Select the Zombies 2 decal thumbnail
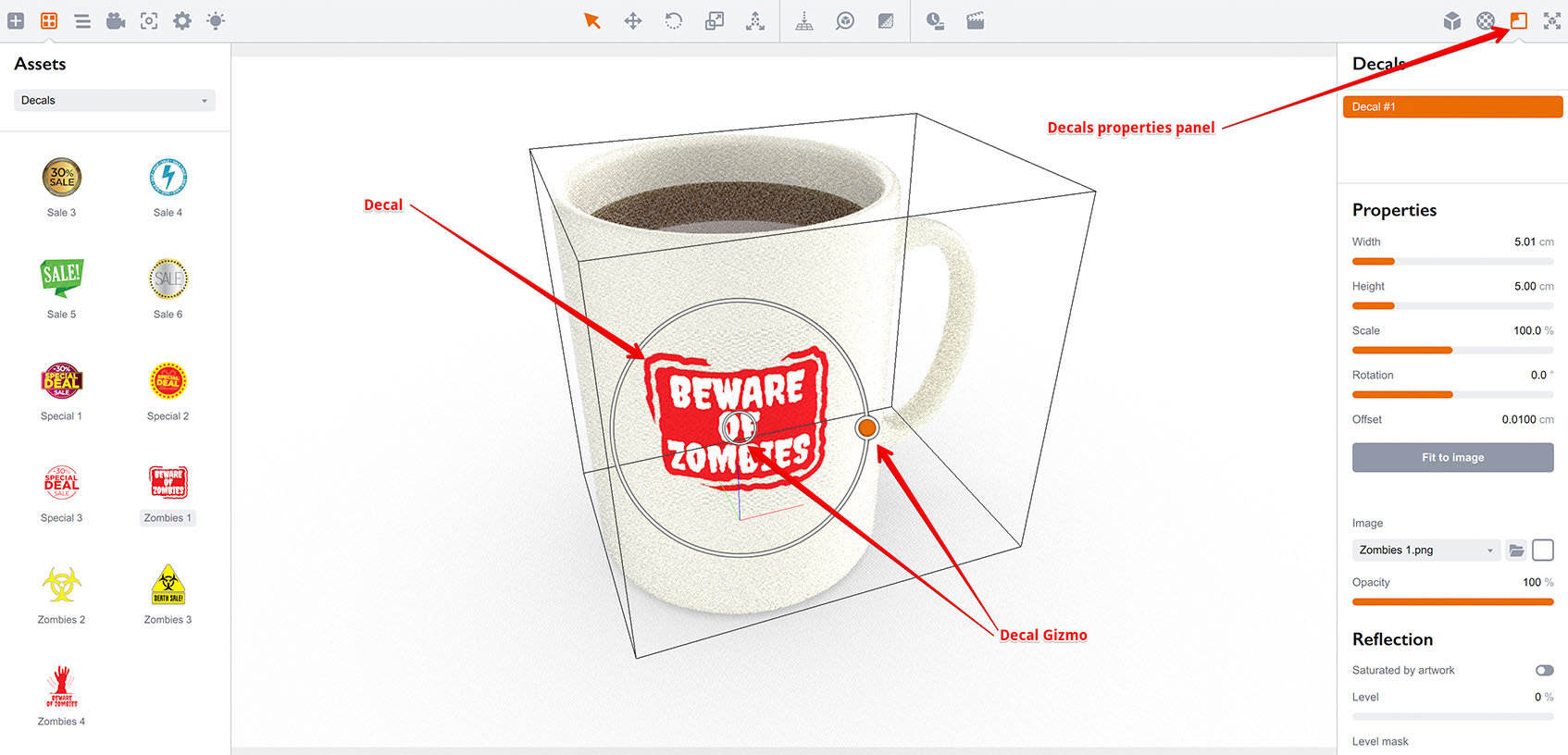 [62, 584]
